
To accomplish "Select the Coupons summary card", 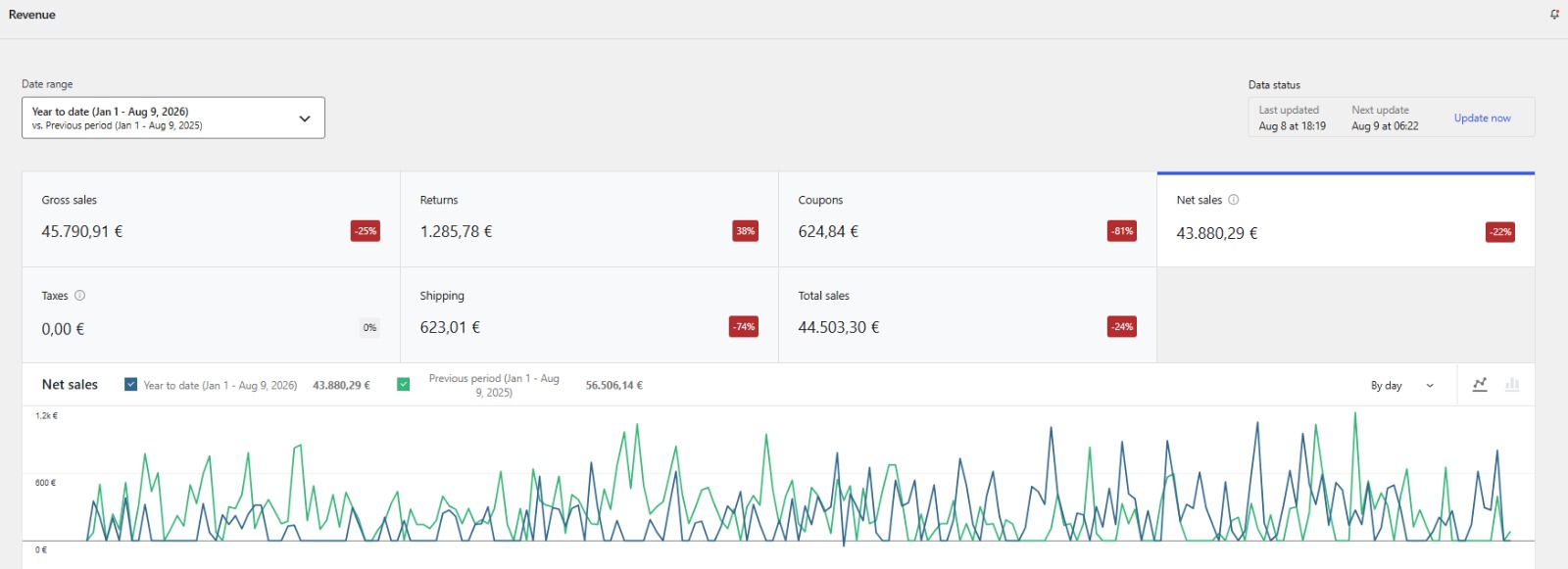I will pos(967,219).
